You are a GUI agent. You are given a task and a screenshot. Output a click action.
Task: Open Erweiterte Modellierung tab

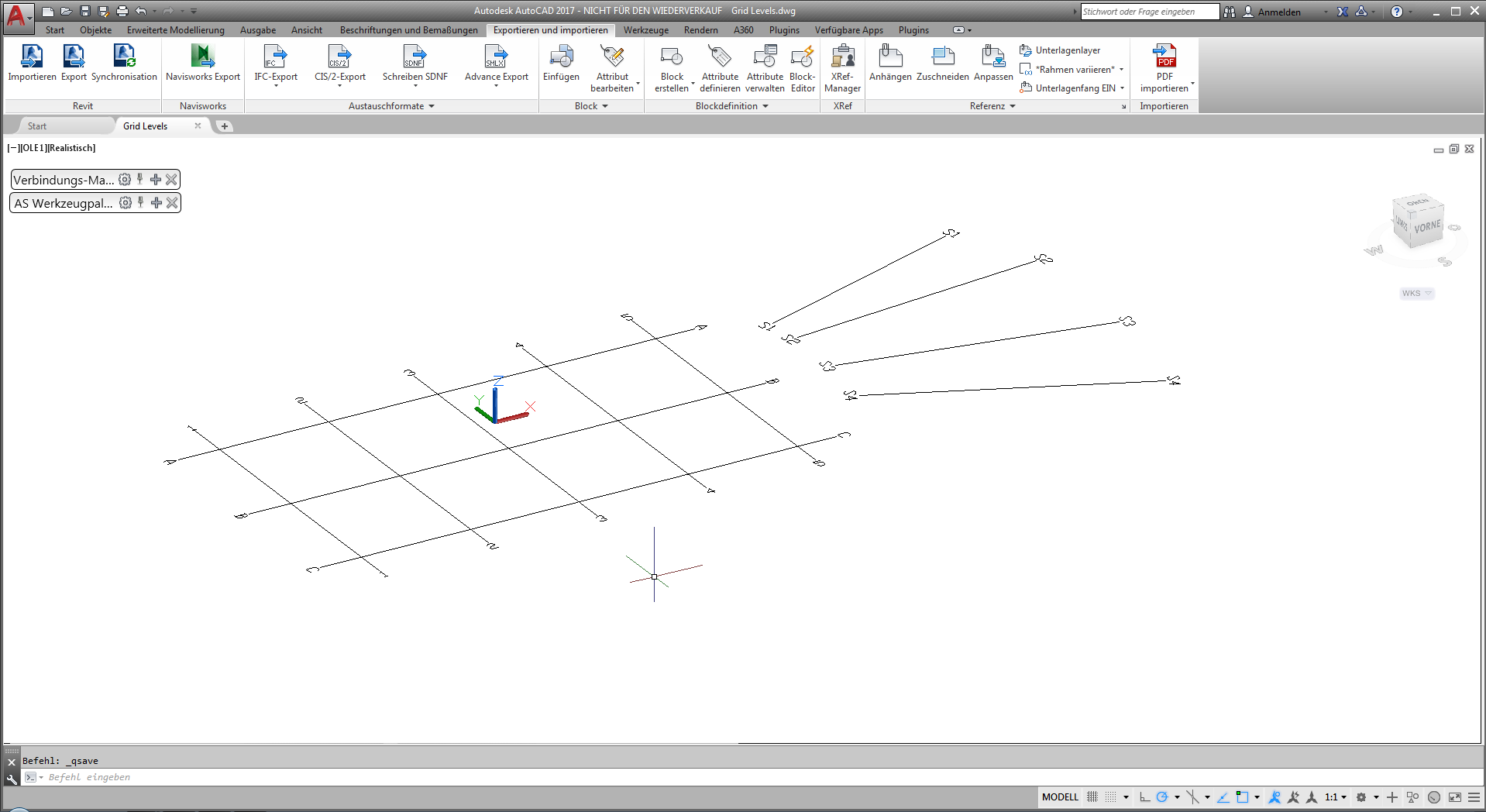[x=176, y=30]
